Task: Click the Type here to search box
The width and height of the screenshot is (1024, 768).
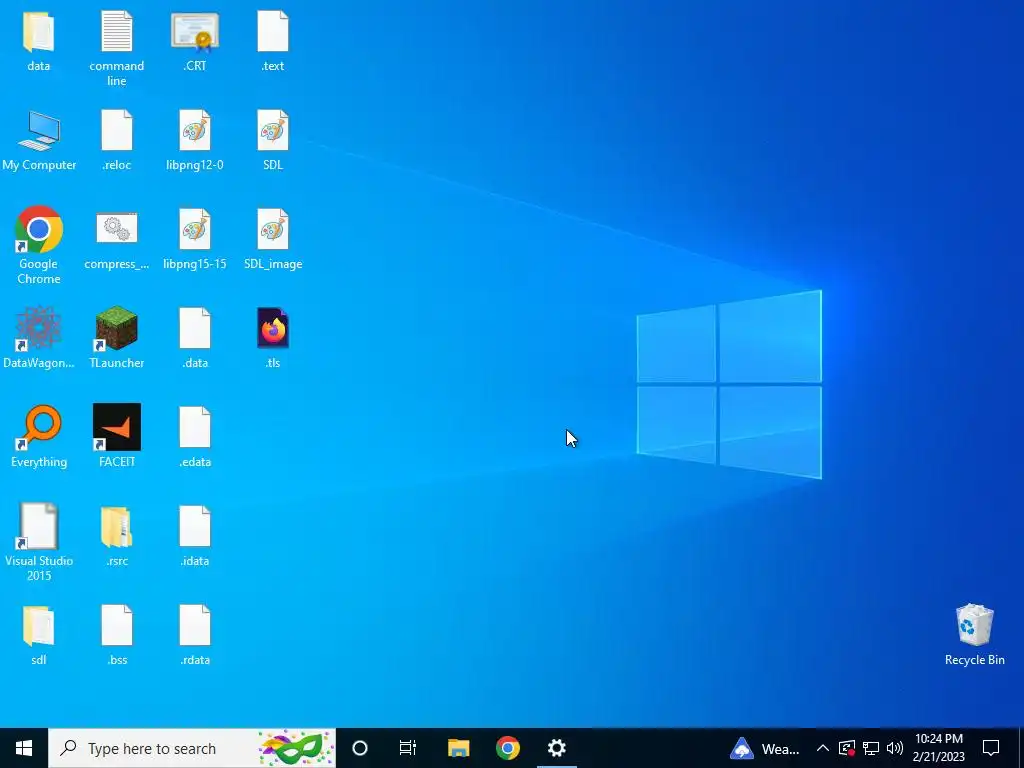Action: (x=192, y=748)
